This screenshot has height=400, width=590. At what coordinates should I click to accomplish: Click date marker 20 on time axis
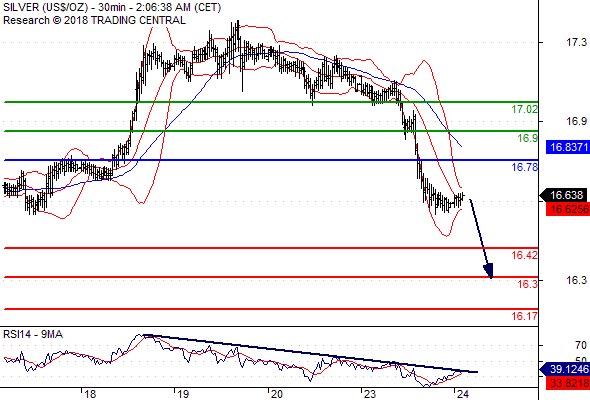(276, 394)
